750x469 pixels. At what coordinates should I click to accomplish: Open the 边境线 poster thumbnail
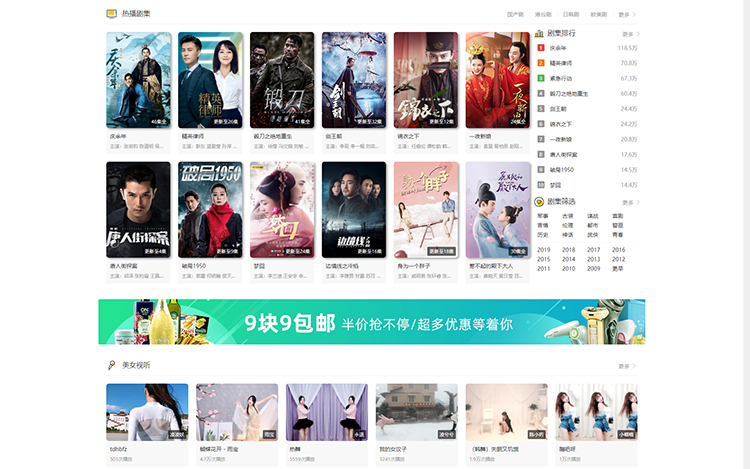click(354, 209)
